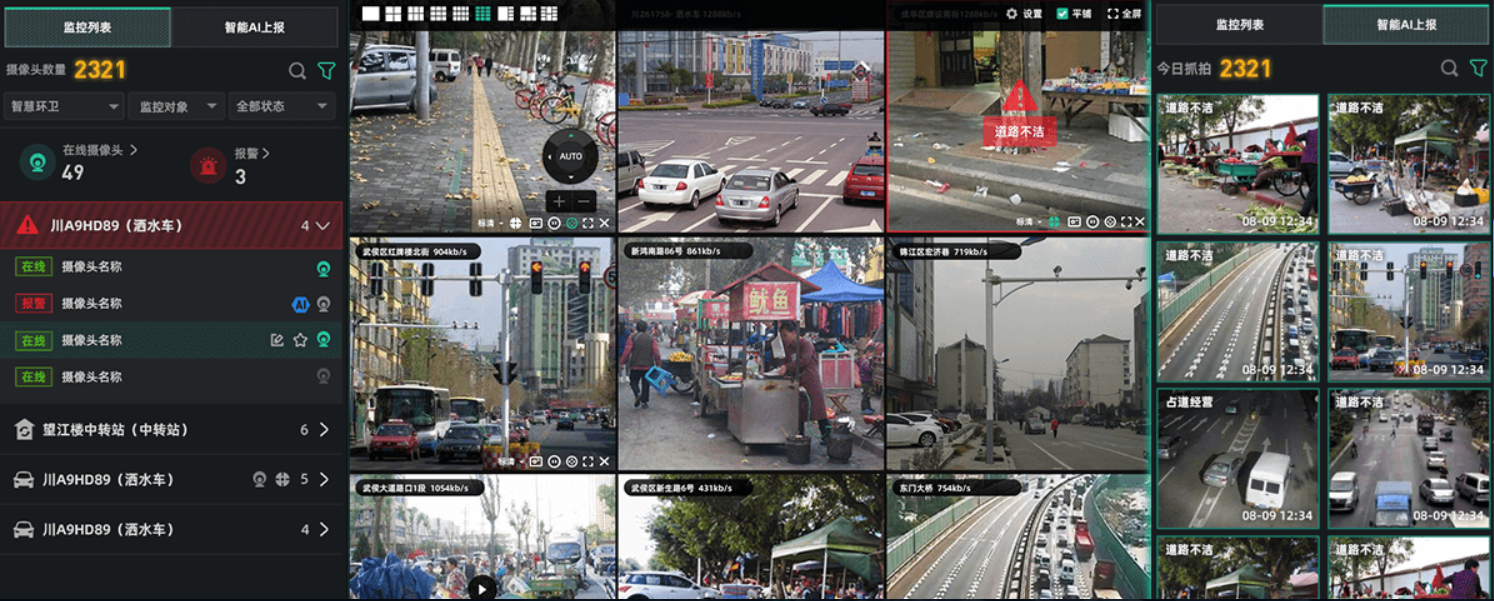Click the blue AI badge on 报警 camera row
Viewport: 1494px width, 601px height.
[x=300, y=304]
